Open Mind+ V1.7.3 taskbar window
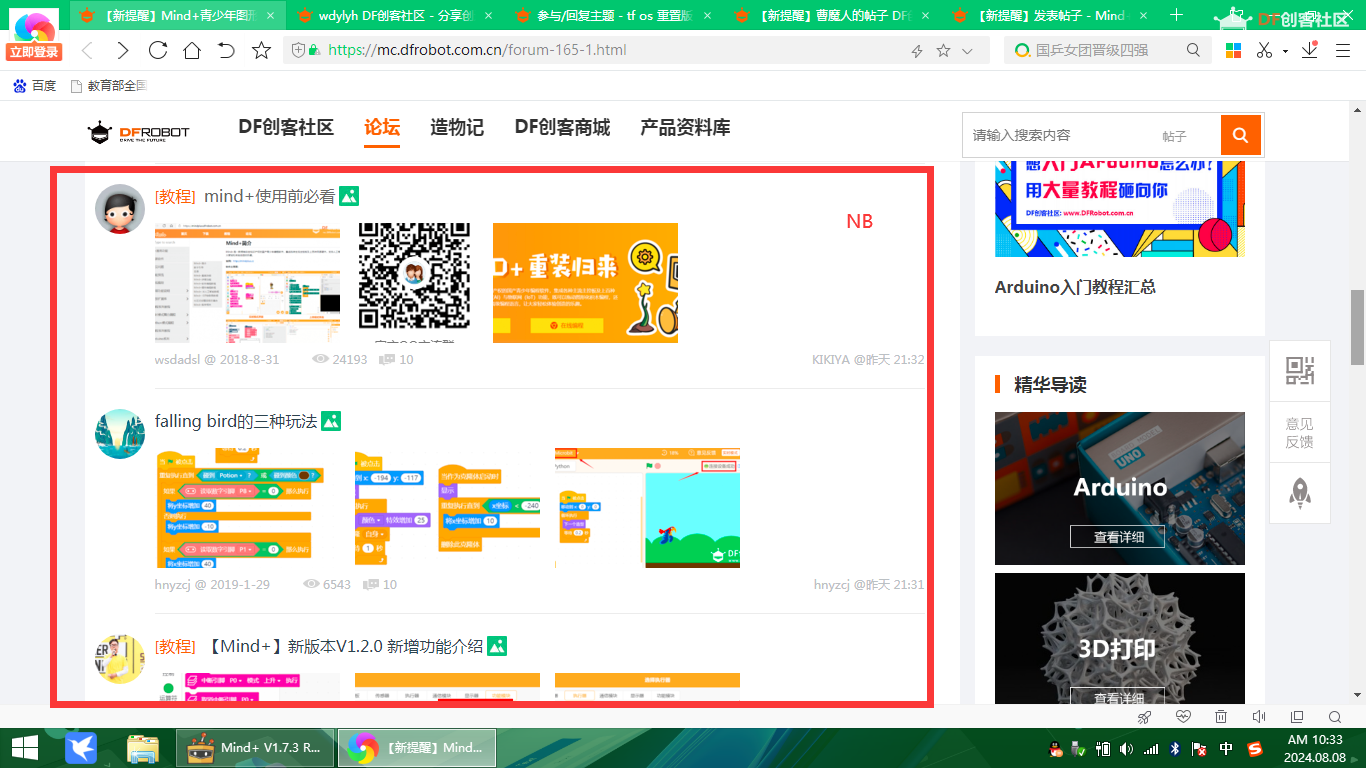Viewport: 1366px width, 768px height. [254, 747]
